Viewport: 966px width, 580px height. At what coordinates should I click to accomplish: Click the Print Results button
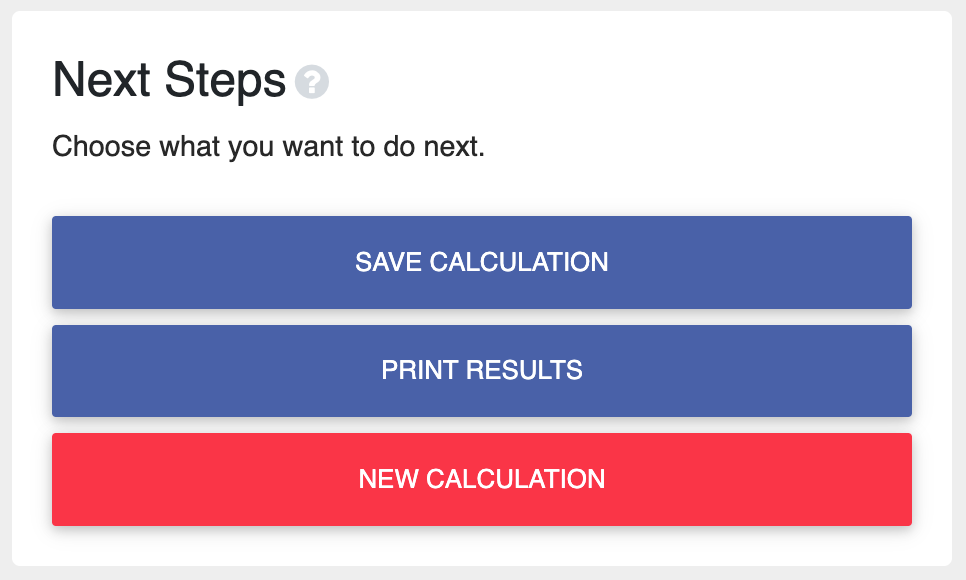482,370
